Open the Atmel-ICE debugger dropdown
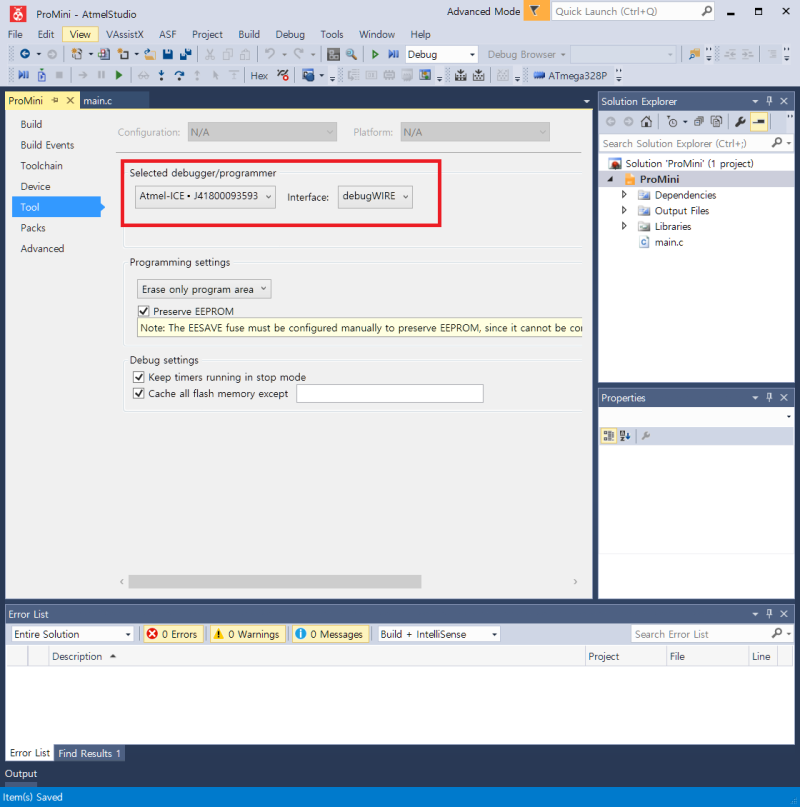This screenshot has width=800, height=807. click(205, 197)
